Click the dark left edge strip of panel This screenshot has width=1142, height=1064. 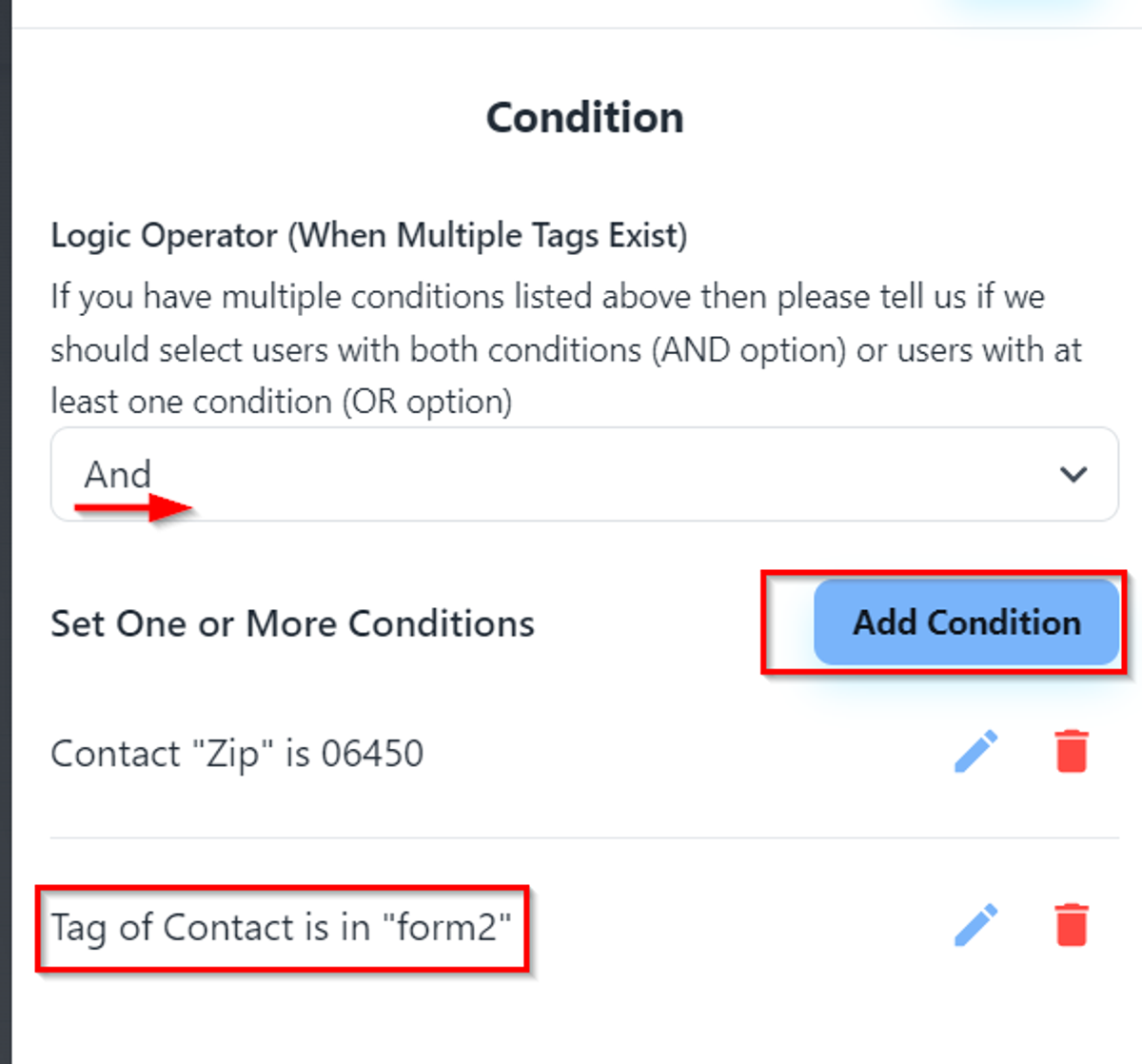pos(5,533)
